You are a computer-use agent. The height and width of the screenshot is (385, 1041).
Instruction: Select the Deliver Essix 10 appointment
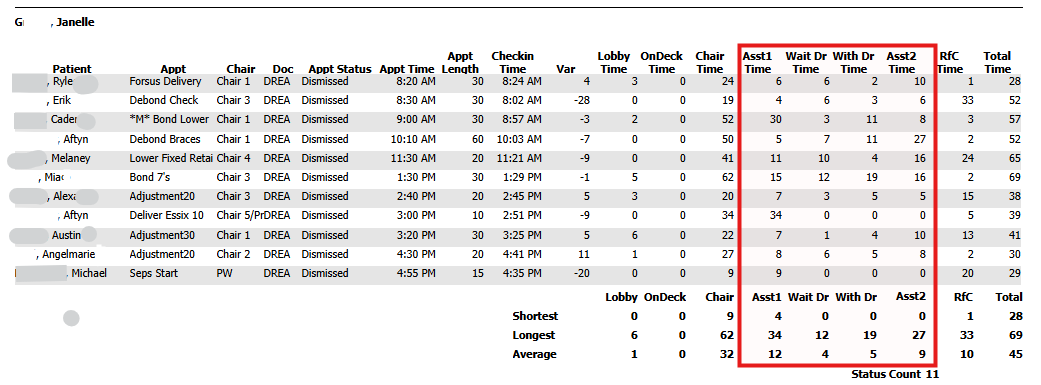coord(167,216)
